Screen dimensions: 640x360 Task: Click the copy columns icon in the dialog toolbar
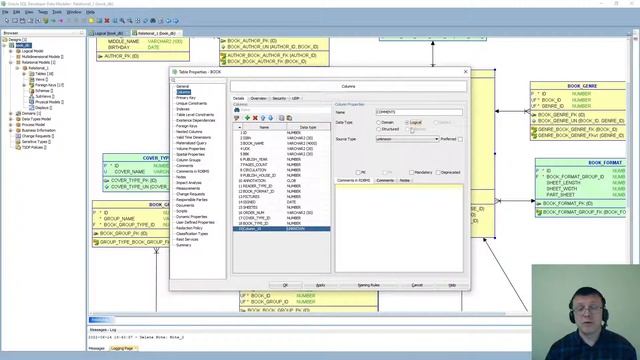tap(282, 118)
